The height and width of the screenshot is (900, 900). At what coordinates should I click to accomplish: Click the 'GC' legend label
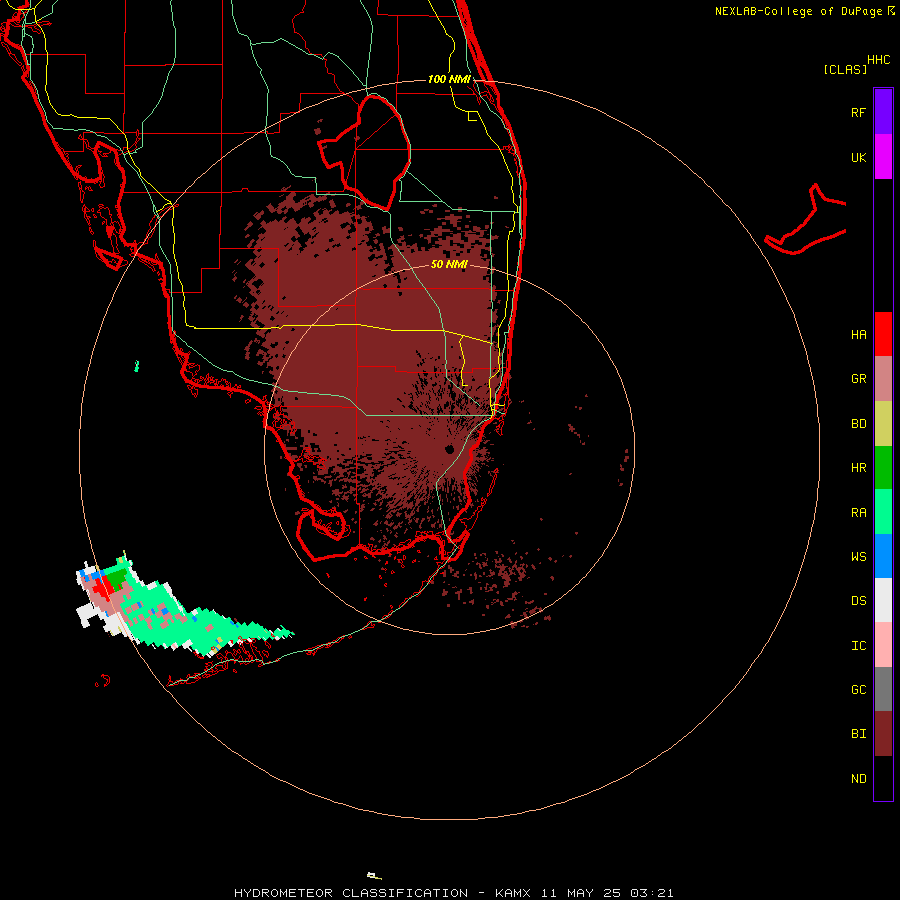tap(858, 690)
